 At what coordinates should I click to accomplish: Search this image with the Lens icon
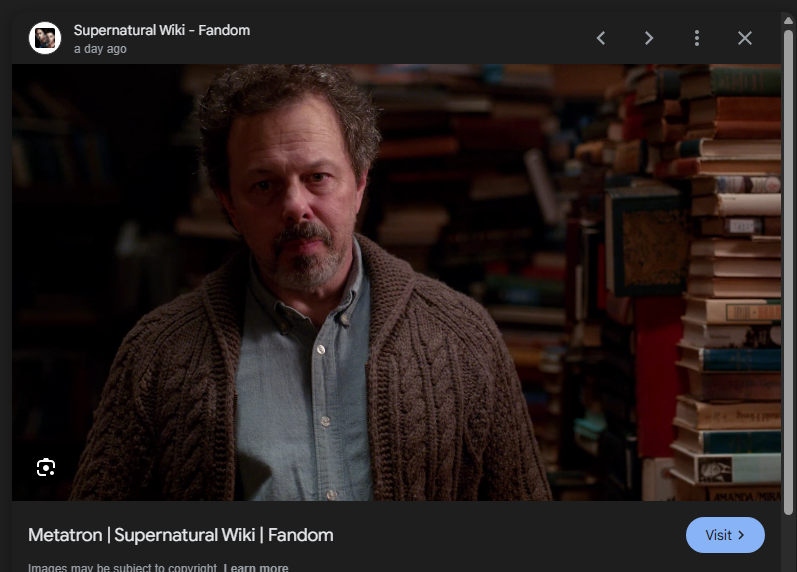[46, 467]
